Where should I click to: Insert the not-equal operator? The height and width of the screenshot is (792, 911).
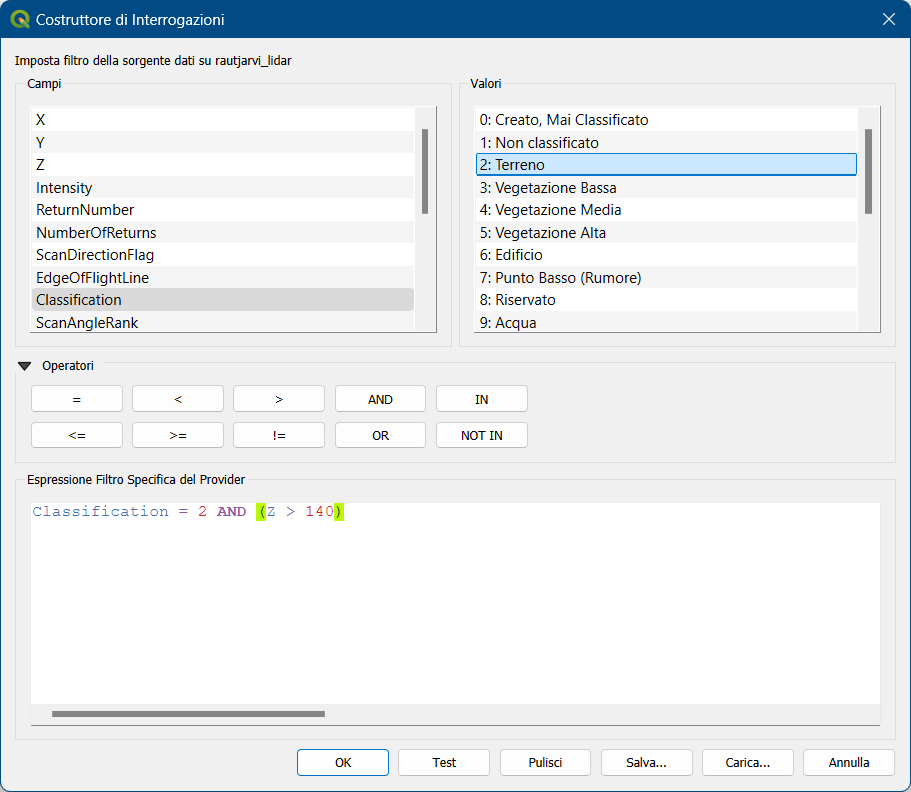tap(279, 435)
